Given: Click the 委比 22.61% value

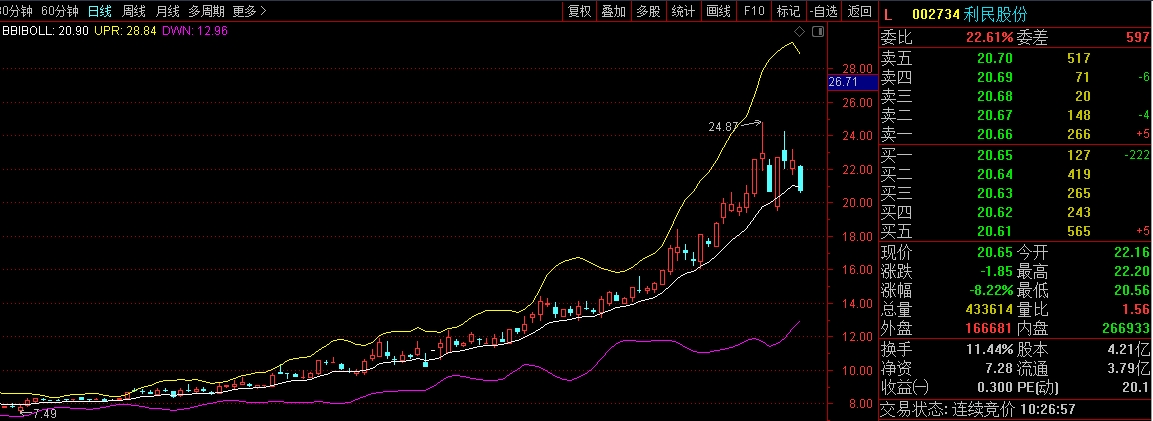Looking at the screenshot, I should coord(987,39).
